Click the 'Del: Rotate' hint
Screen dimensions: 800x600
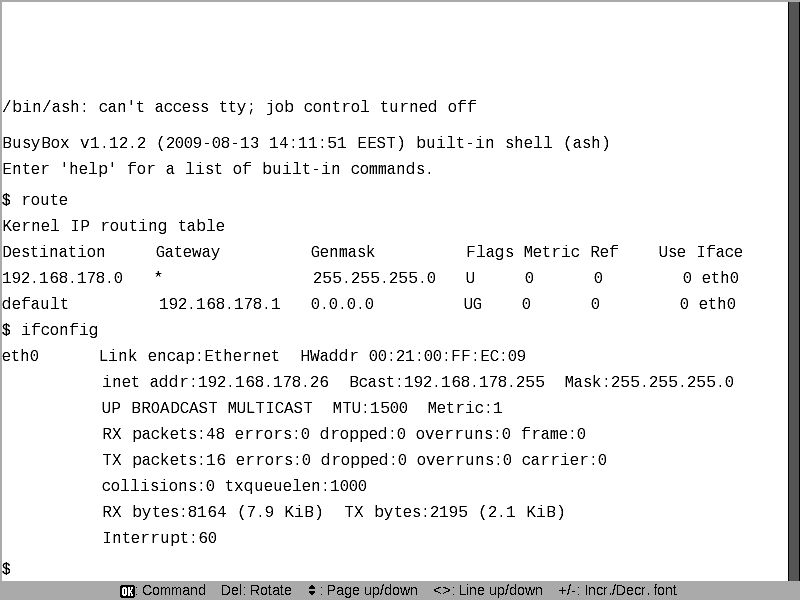[254, 591]
